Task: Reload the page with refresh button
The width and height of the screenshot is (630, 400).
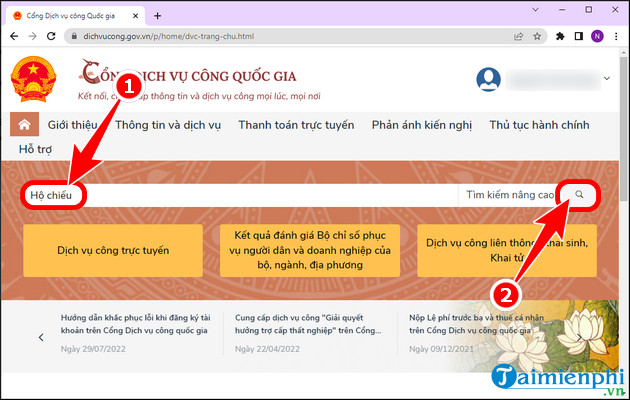Action: pyautogui.click(x=53, y=36)
